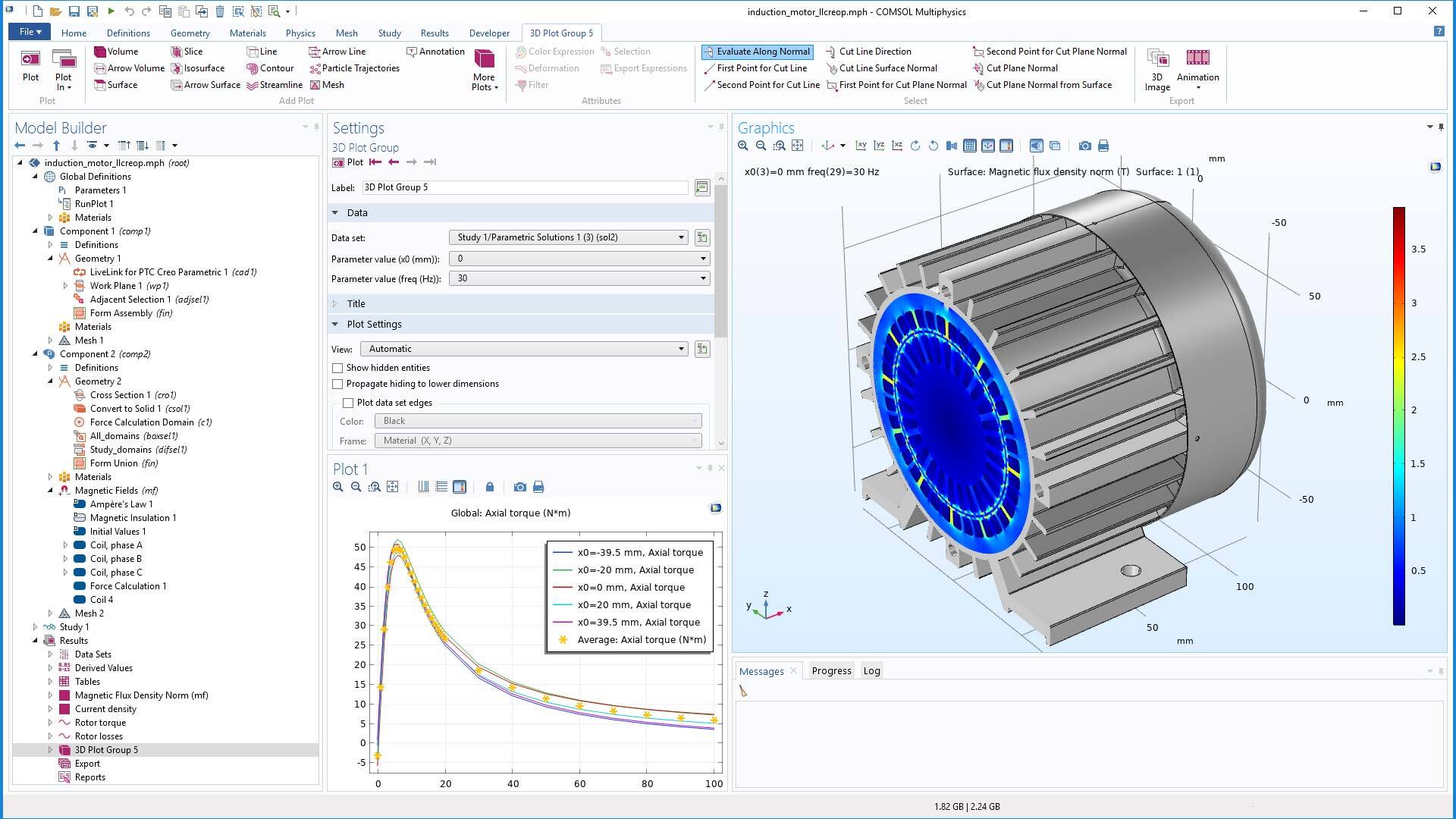Click the Evaluate Along Normal button
This screenshot has width=1456, height=819.
[x=758, y=52]
